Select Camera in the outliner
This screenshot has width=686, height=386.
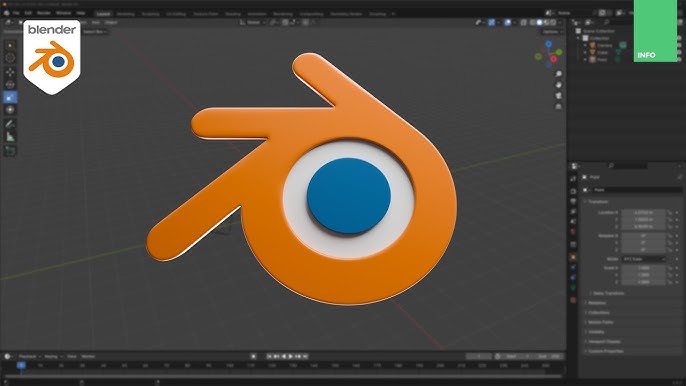604,45
